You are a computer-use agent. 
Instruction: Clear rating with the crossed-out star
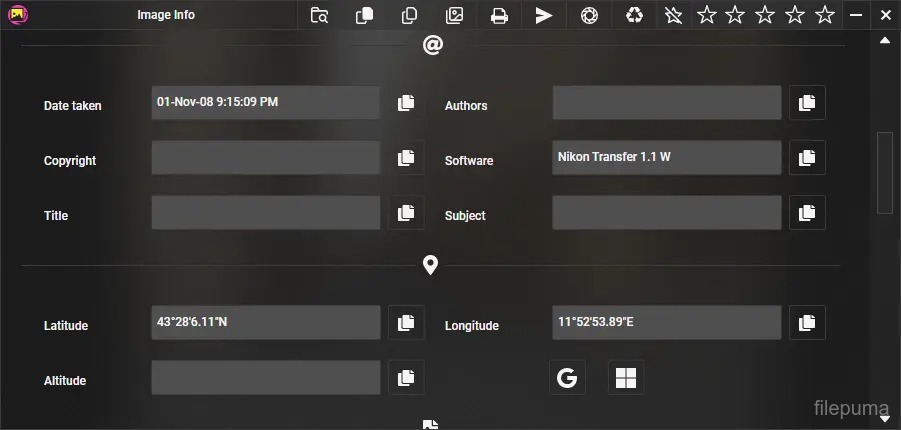(675, 15)
